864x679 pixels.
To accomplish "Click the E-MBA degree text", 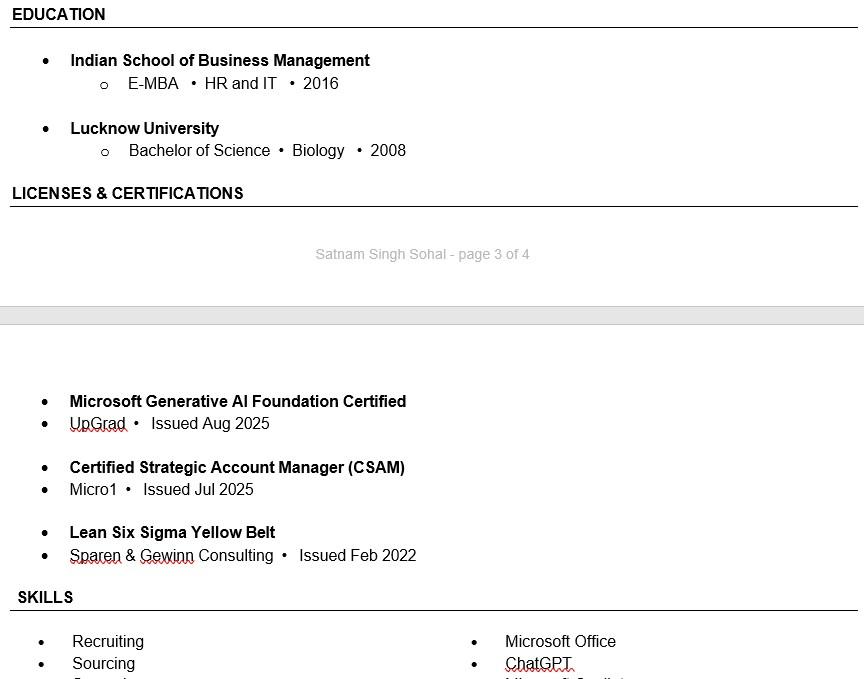I will tap(153, 84).
